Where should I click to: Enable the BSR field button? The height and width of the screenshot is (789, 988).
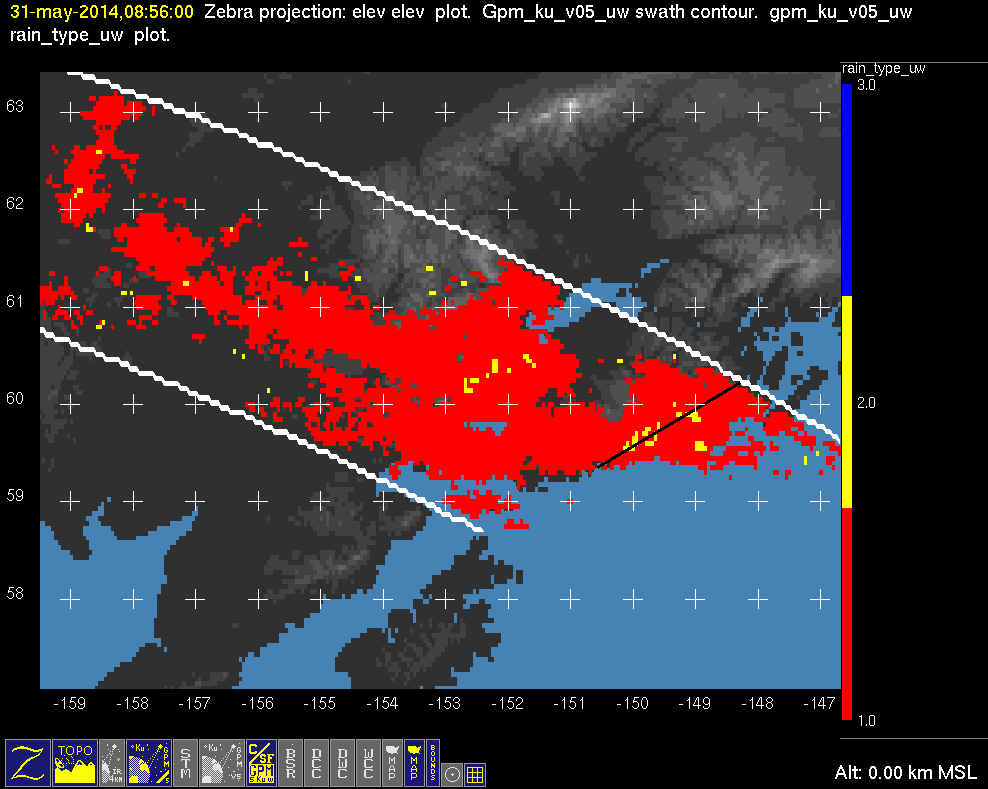coord(290,761)
